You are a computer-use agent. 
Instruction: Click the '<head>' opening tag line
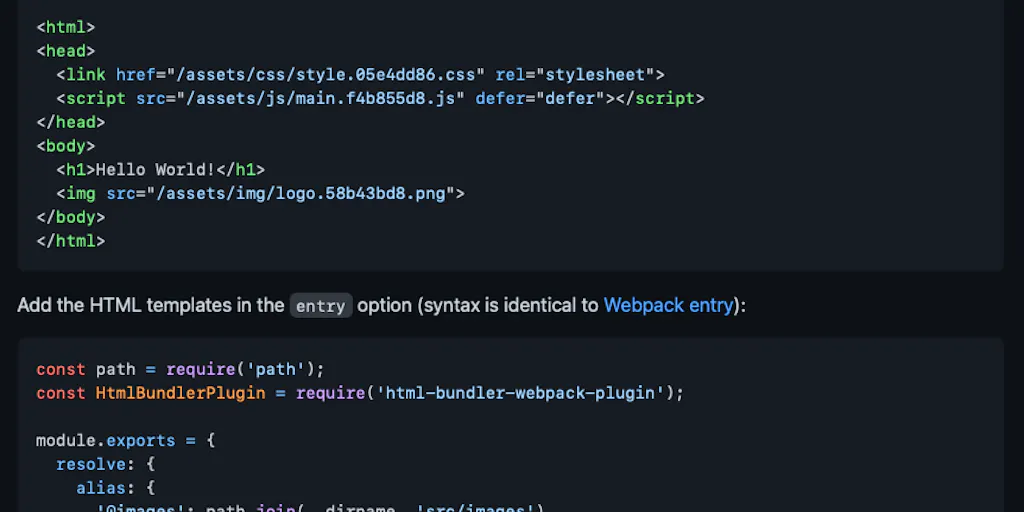[65, 51]
